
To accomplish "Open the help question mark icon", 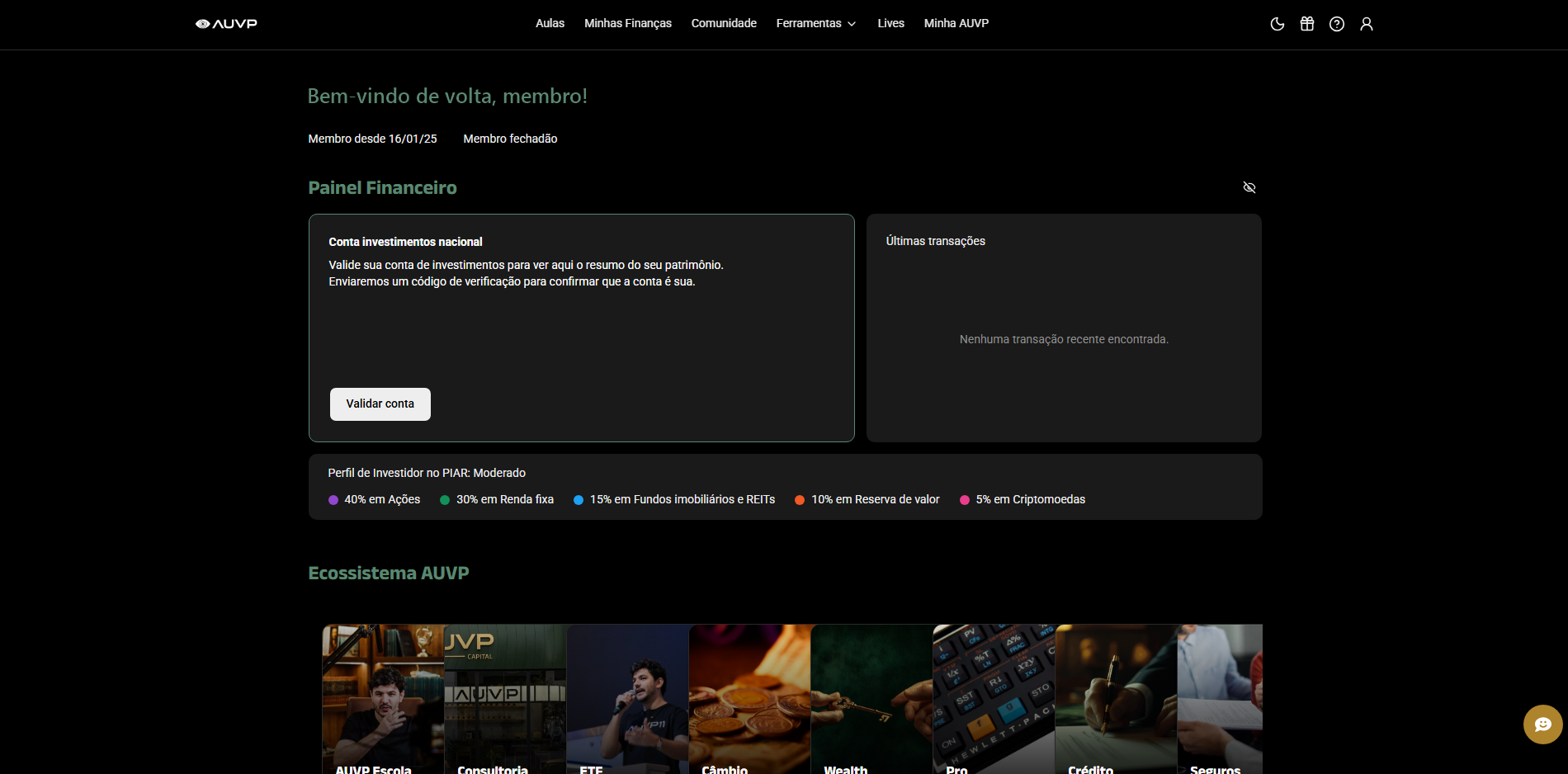I will (1337, 24).
